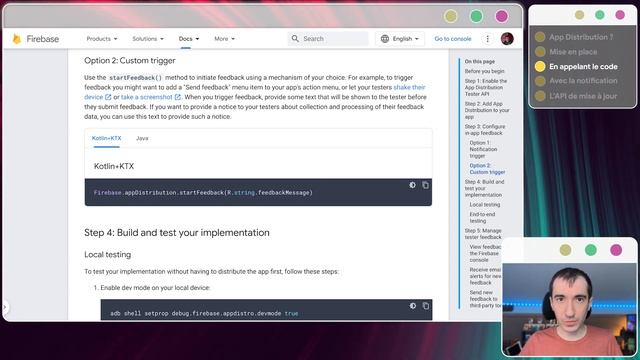This screenshot has width=640, height=360.
Task: Open the Products dropdown menu
Action: click(102, 39)
